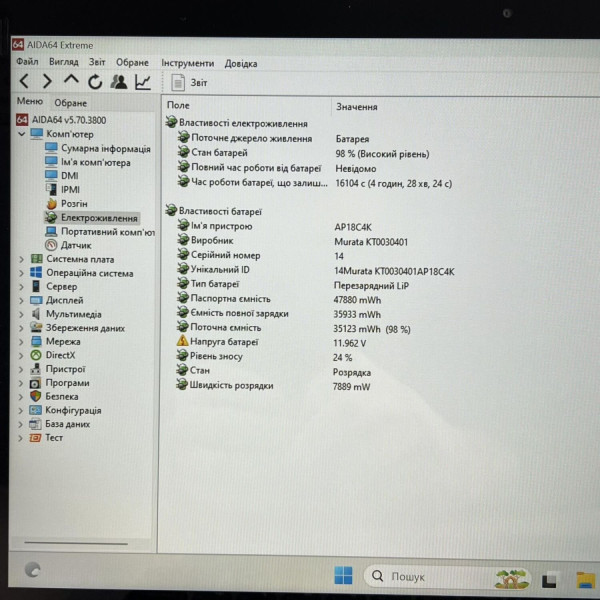This screenshot has width=600, height=600.
Task: Expand the Мережа node
Action: pos(21,342)
